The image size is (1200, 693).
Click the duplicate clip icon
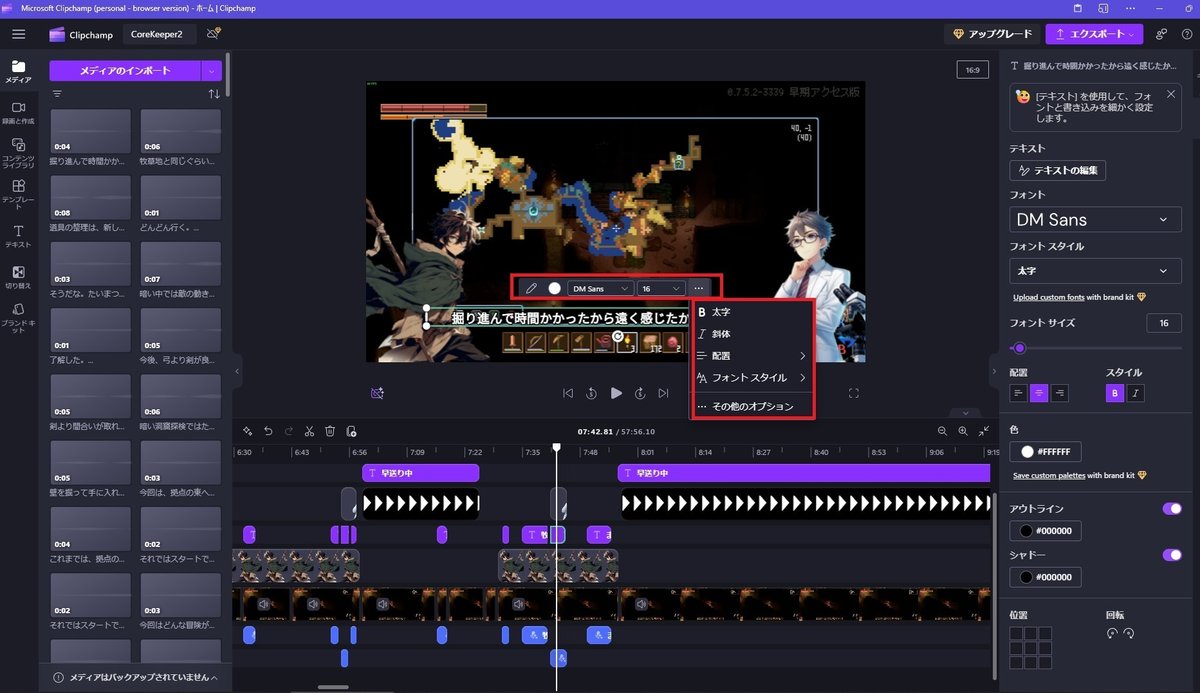351,431
